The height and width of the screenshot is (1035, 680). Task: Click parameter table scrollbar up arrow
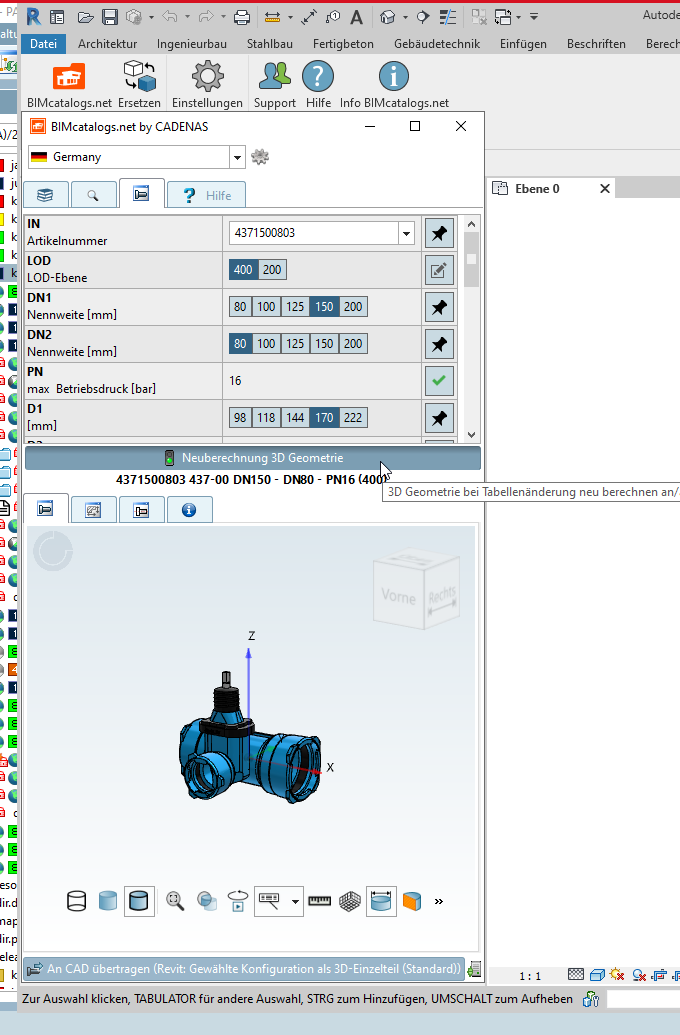tap(471, 224)
